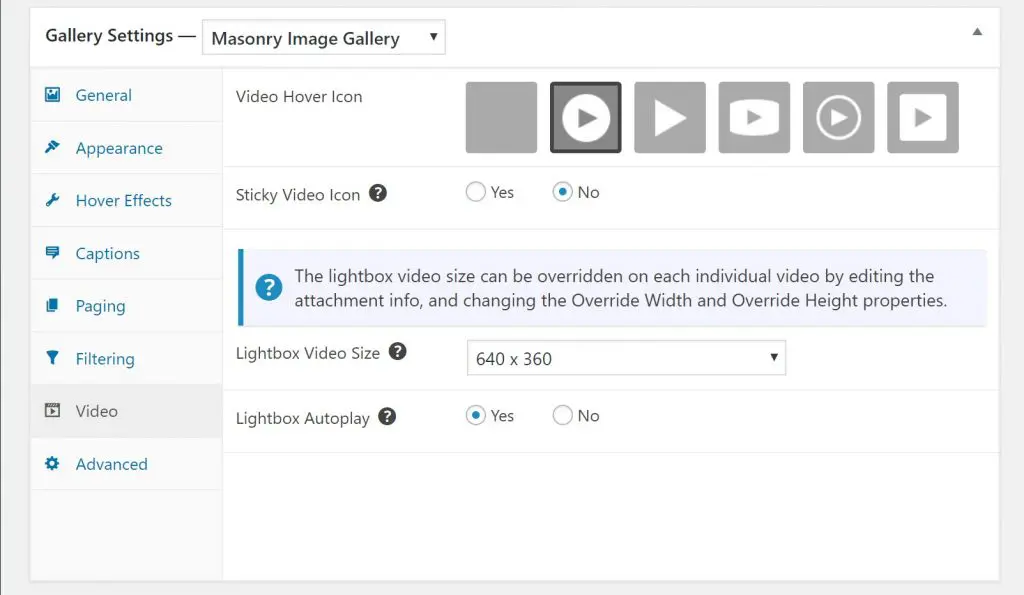Set Sticky Video Icon to No
1024x595 pixels.
(563, 192)
